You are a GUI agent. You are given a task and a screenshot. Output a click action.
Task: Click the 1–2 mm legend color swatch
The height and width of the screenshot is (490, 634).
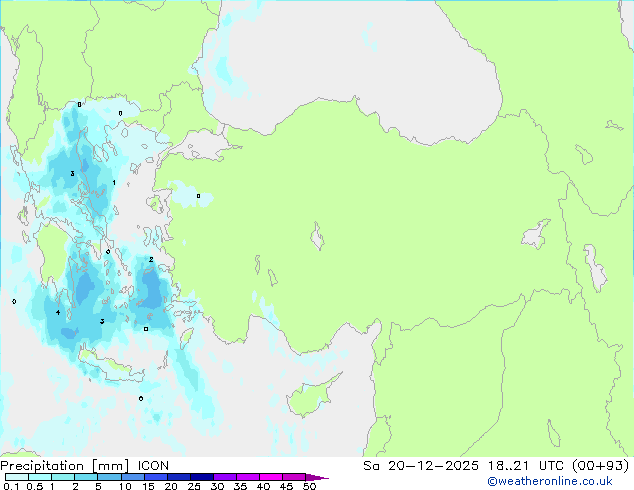coord(63,477)
